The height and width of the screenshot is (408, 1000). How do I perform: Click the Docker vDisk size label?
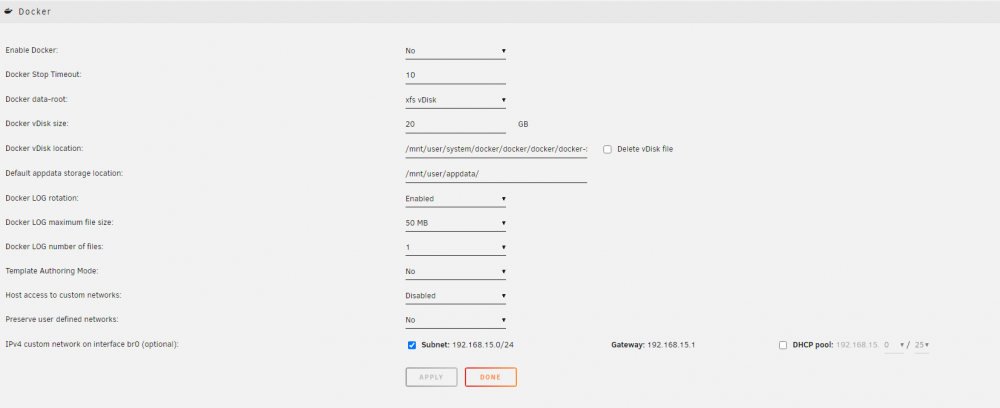coord(37,124)
